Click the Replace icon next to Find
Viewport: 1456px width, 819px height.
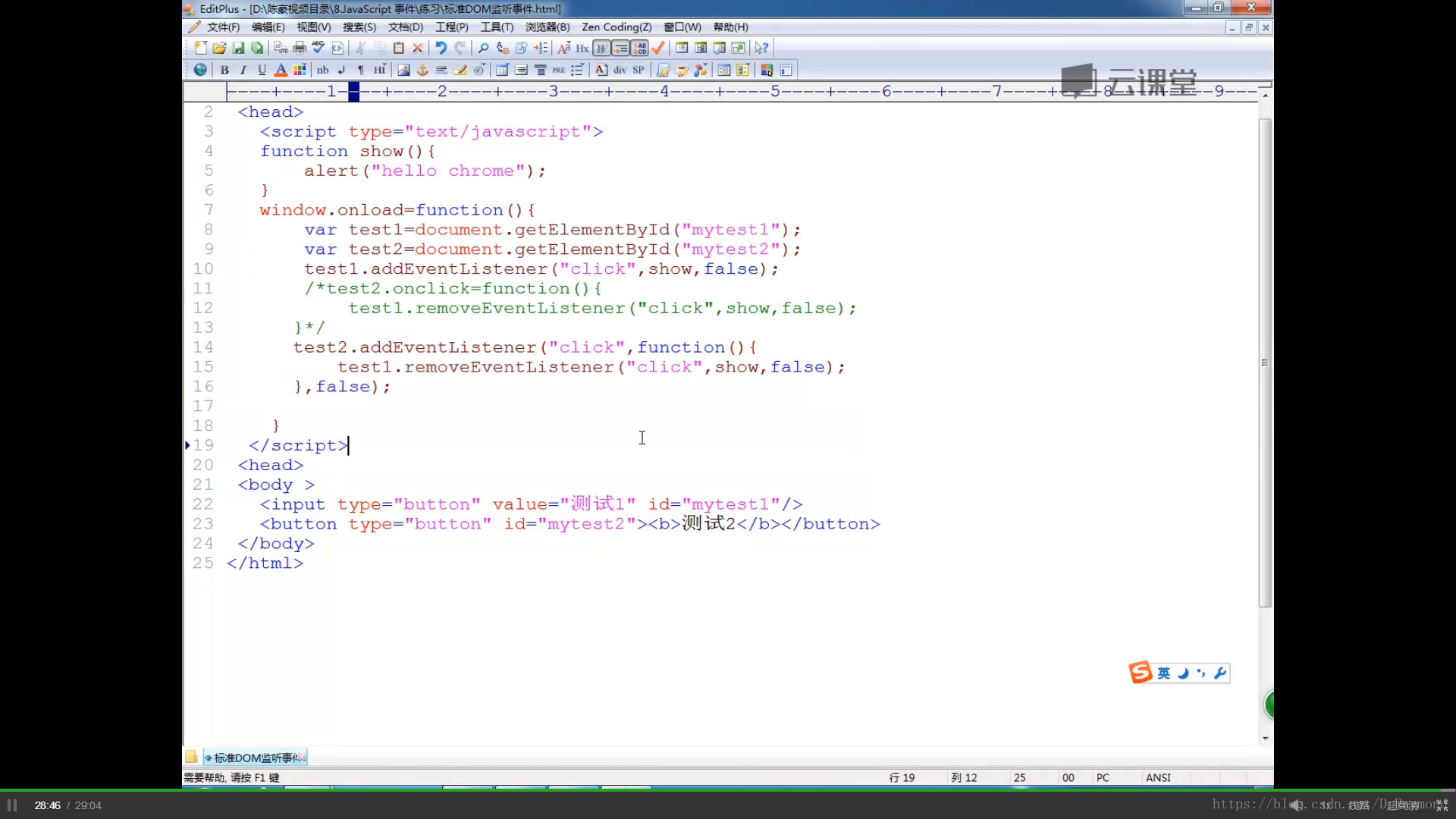[x=502, y=48]
